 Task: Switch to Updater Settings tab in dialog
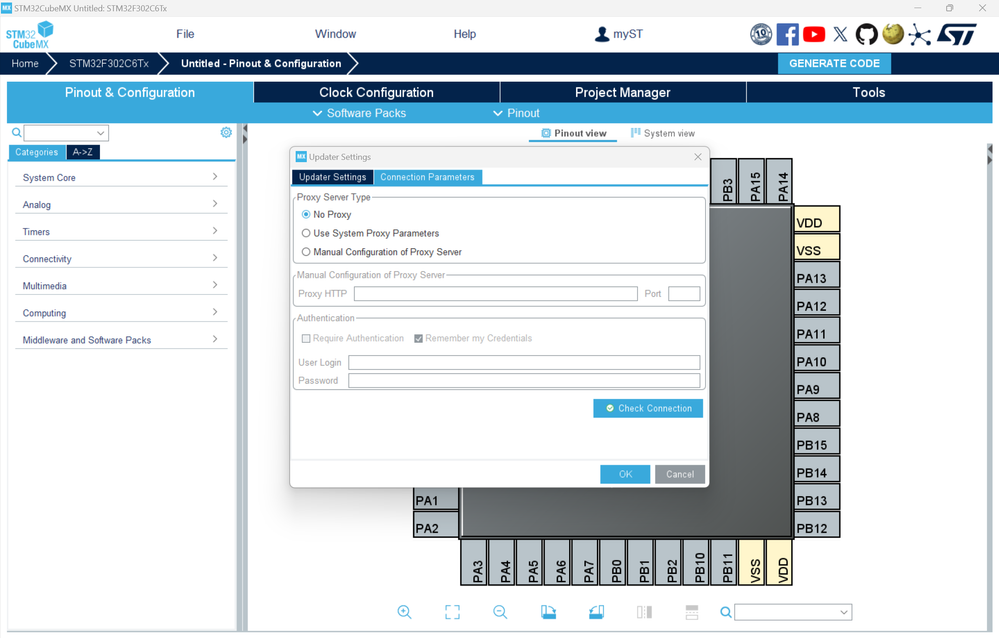coord(333,177)
